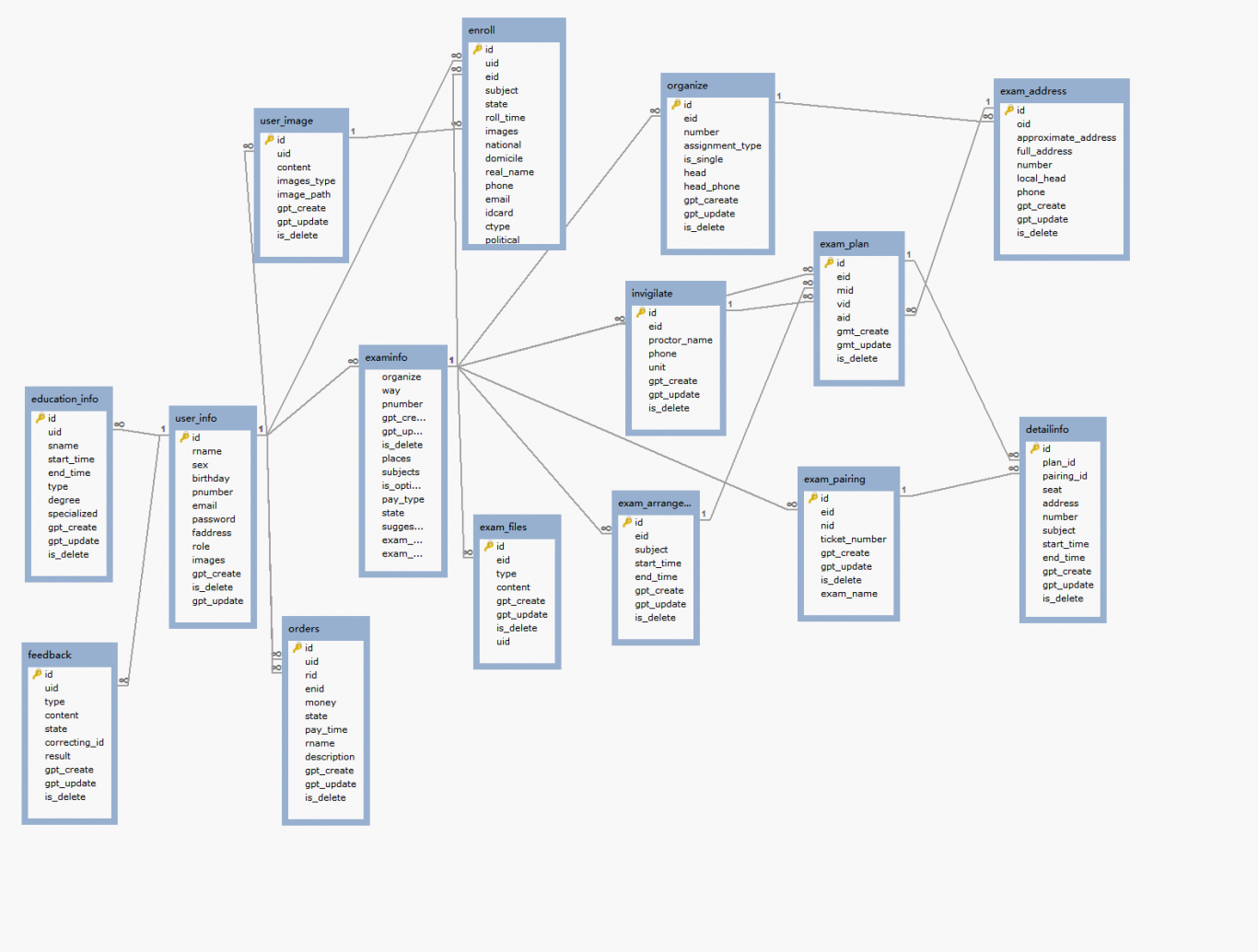This screenshot has width=1258, height=952.
Task: Click the password field in user_info
Action: 213,519
